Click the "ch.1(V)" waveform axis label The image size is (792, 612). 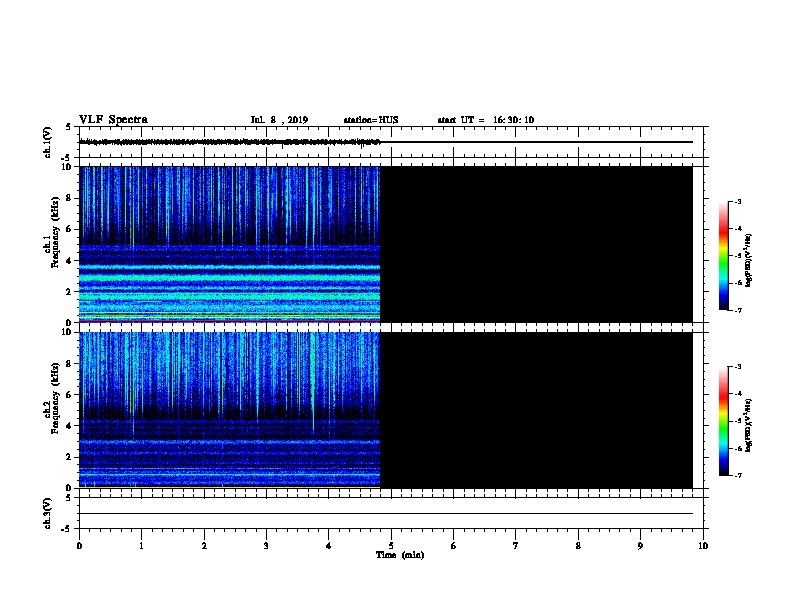48,142
